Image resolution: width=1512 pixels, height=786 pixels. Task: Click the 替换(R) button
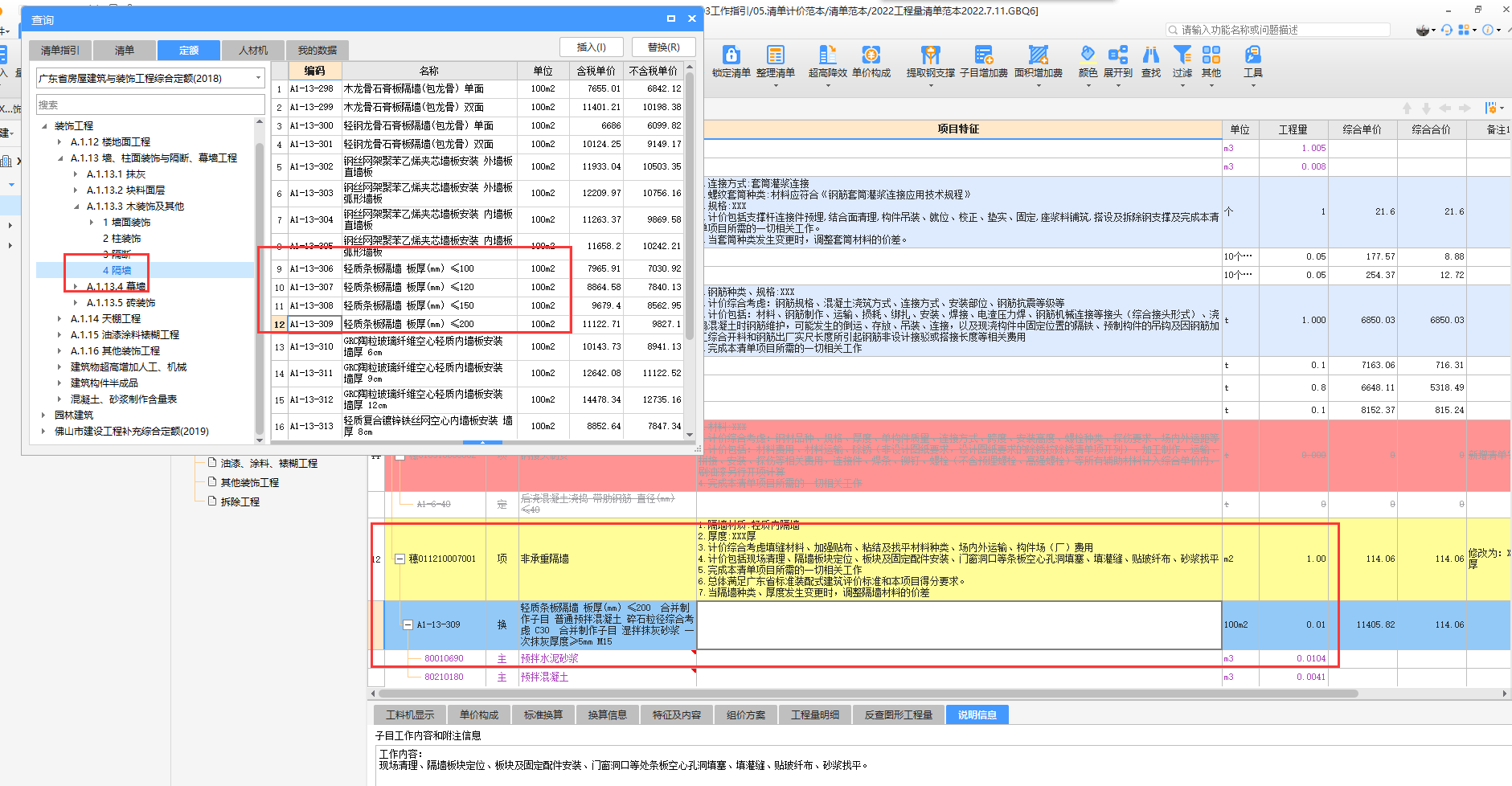click(x=663, y=47)
